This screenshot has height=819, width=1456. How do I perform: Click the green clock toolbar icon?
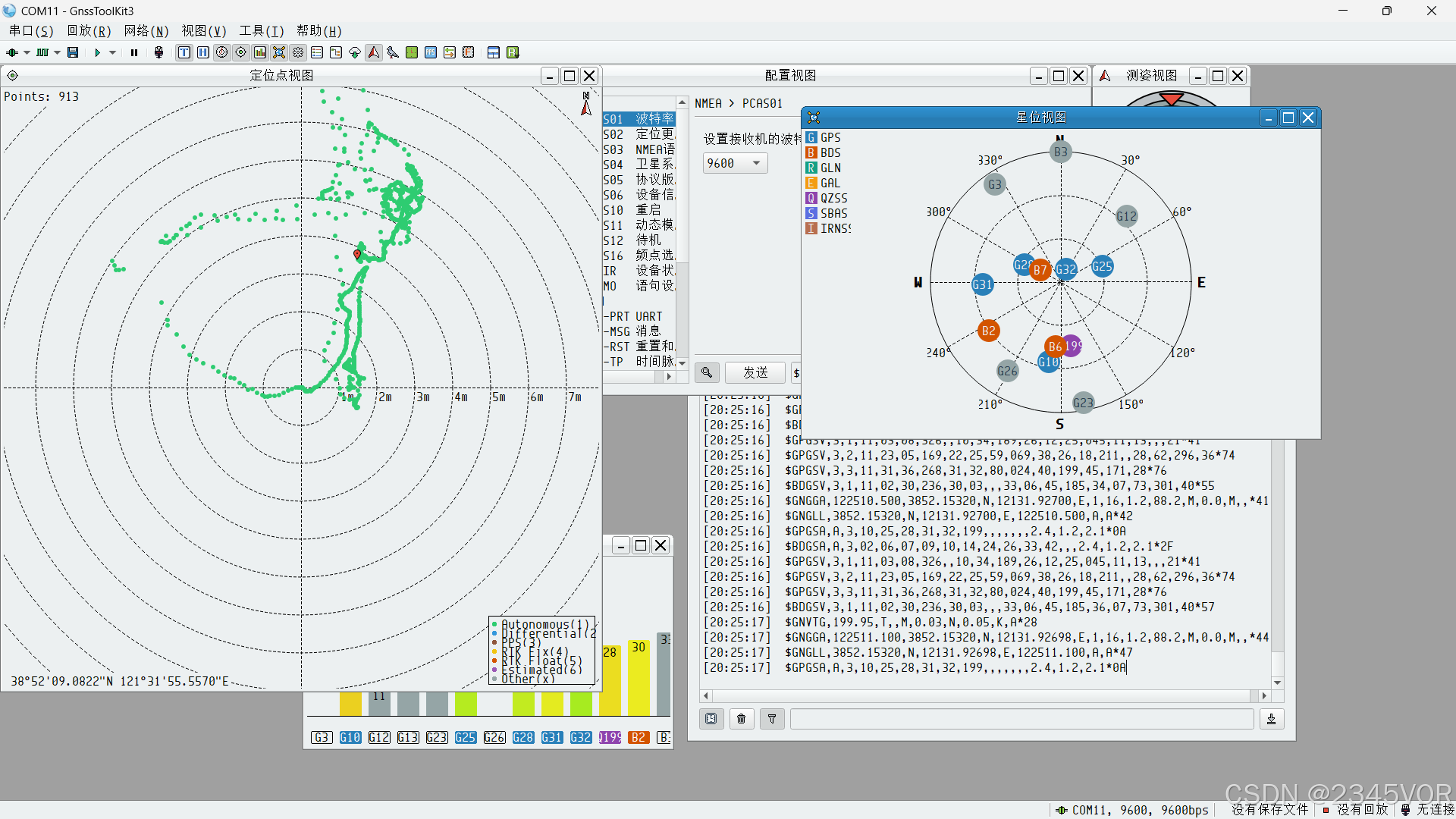412,52
